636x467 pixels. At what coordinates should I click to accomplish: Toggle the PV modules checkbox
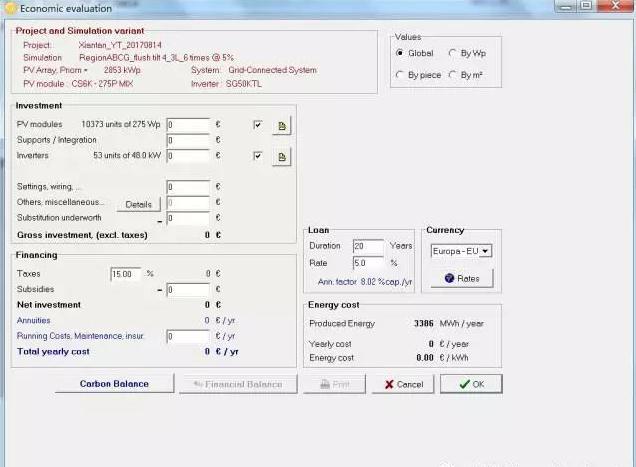(258, 125)
